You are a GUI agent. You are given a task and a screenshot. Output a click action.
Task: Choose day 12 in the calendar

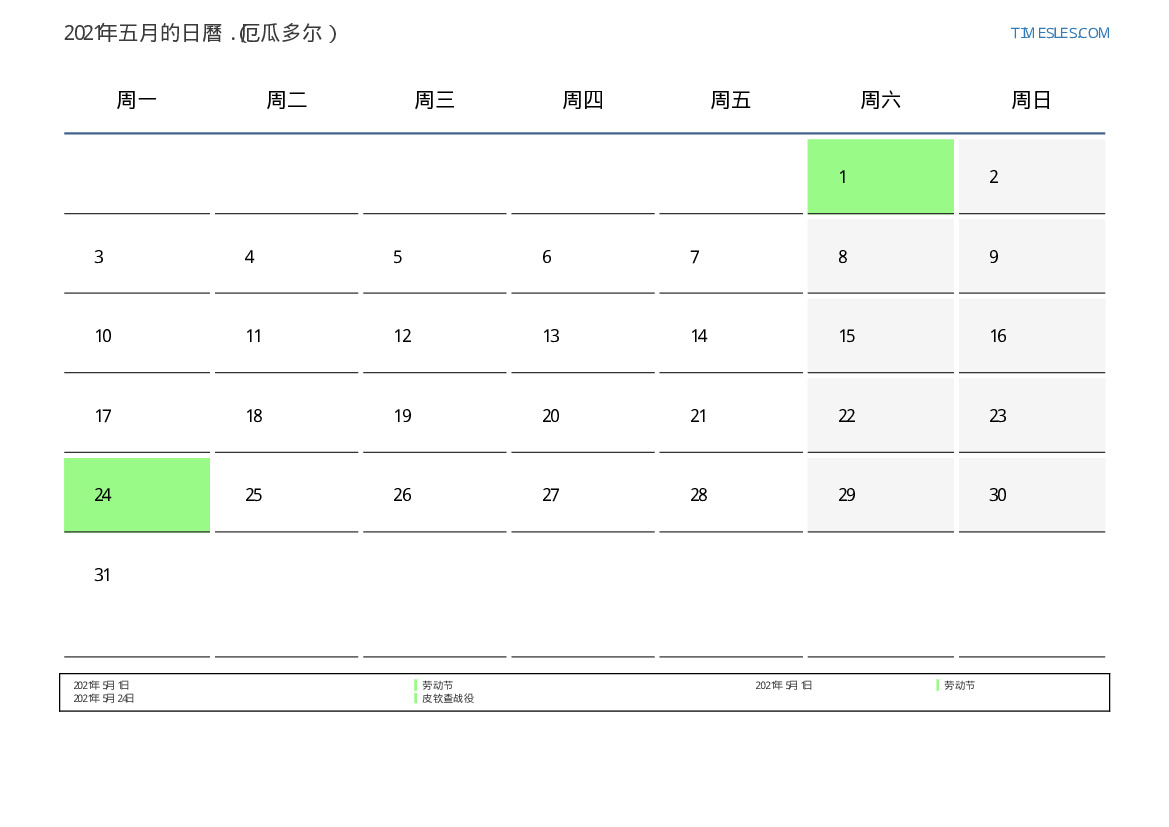[x=434, y=336]
